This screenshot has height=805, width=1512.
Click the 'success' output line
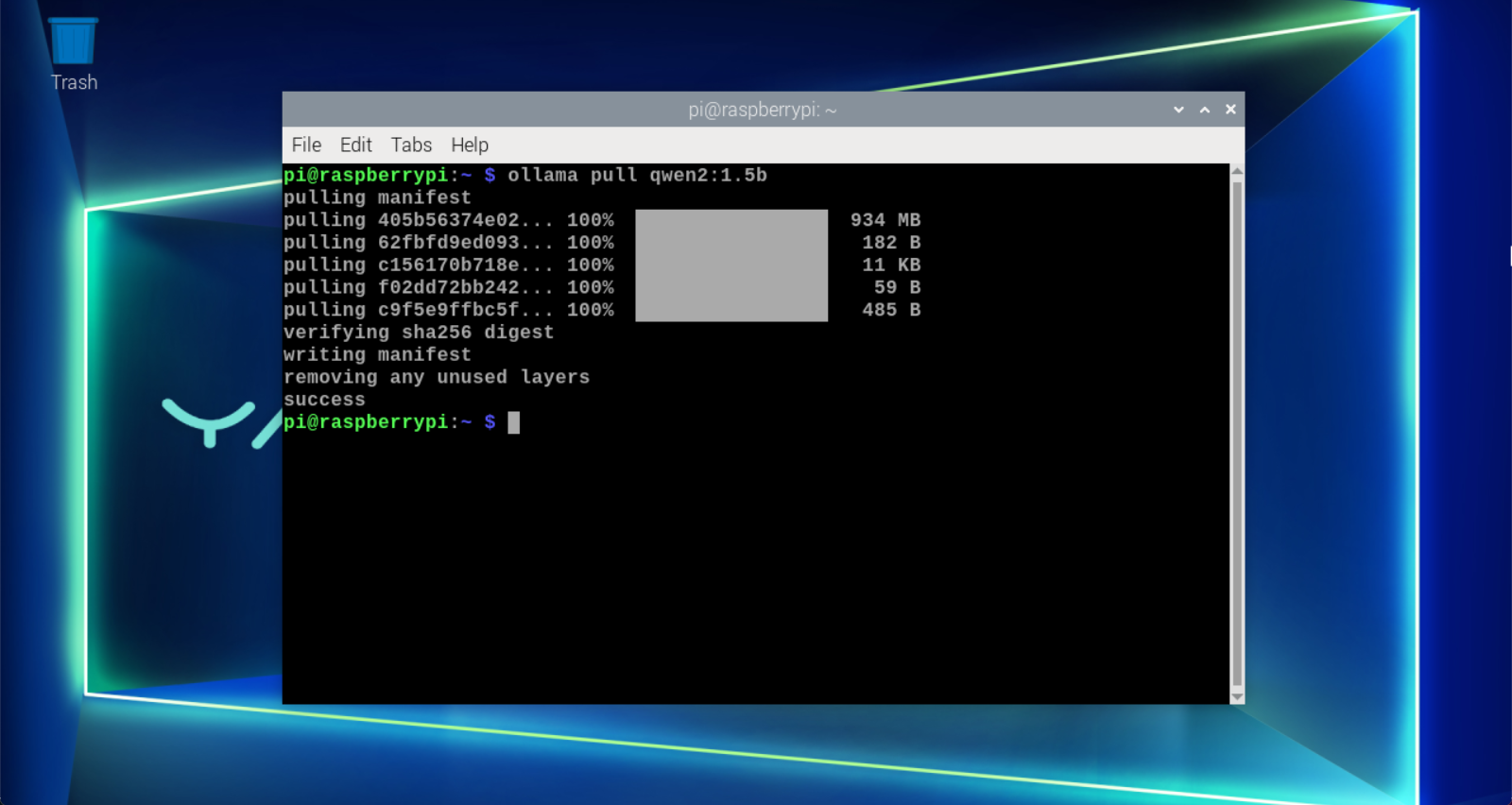(x=324, y=400)
